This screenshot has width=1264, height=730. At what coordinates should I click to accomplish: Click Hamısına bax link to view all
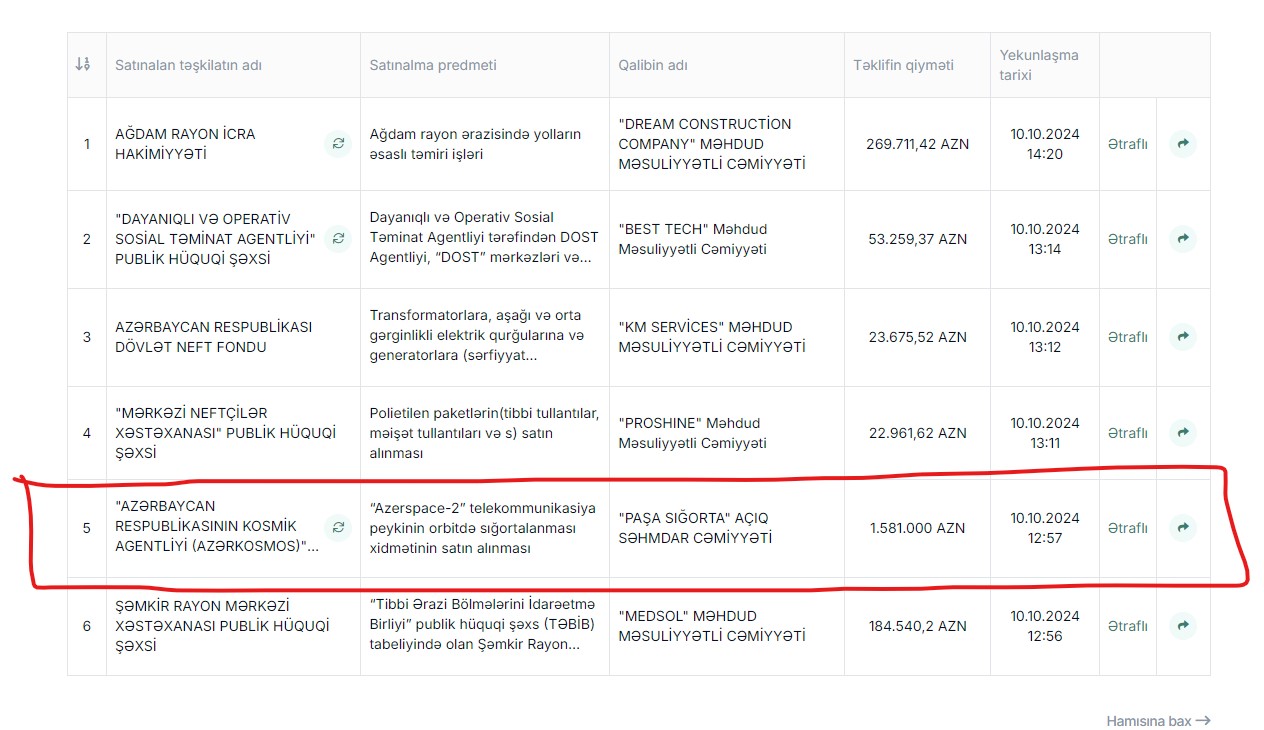pyautogui.click(x=1158, y=720)
